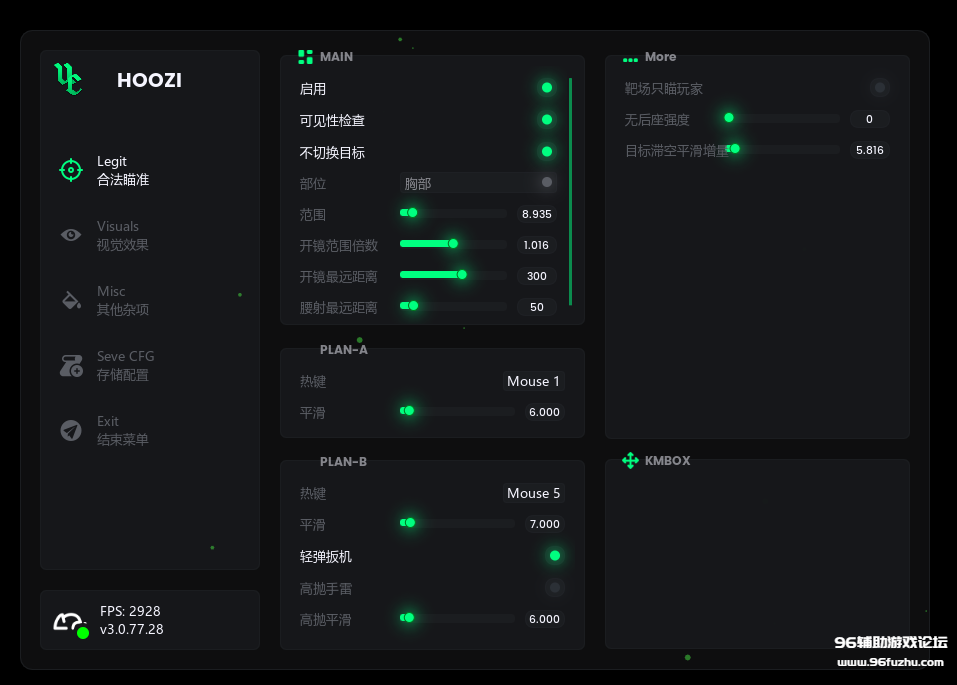
Task: Open the PLAN-A hotkey Mouse 1 selector
Action: (x=533, y=381)
